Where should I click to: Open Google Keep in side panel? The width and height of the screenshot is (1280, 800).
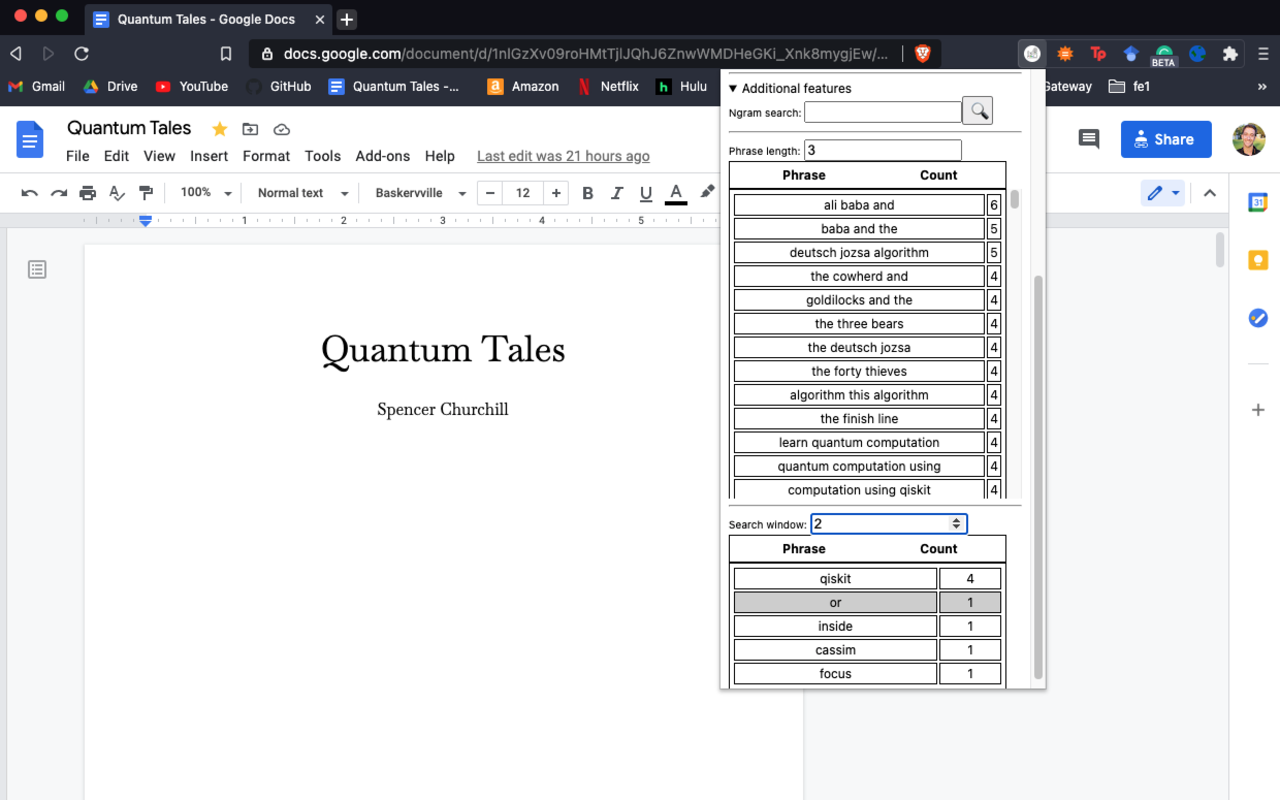click(x=1258, y=260)
